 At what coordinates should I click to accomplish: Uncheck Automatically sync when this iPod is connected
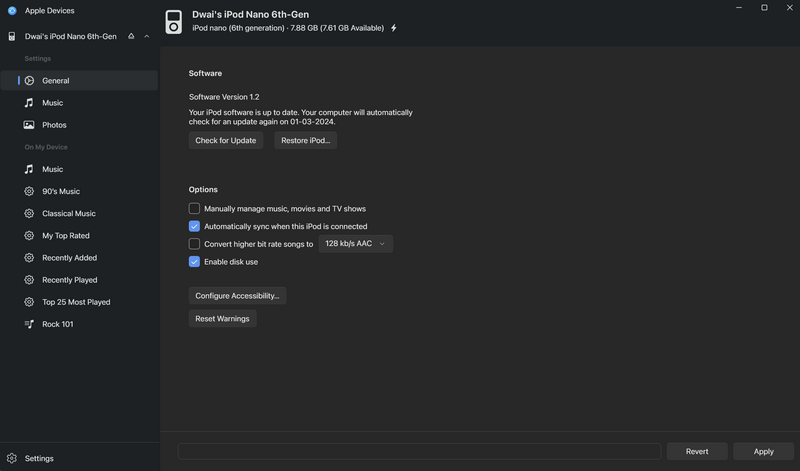coord(194,226)
